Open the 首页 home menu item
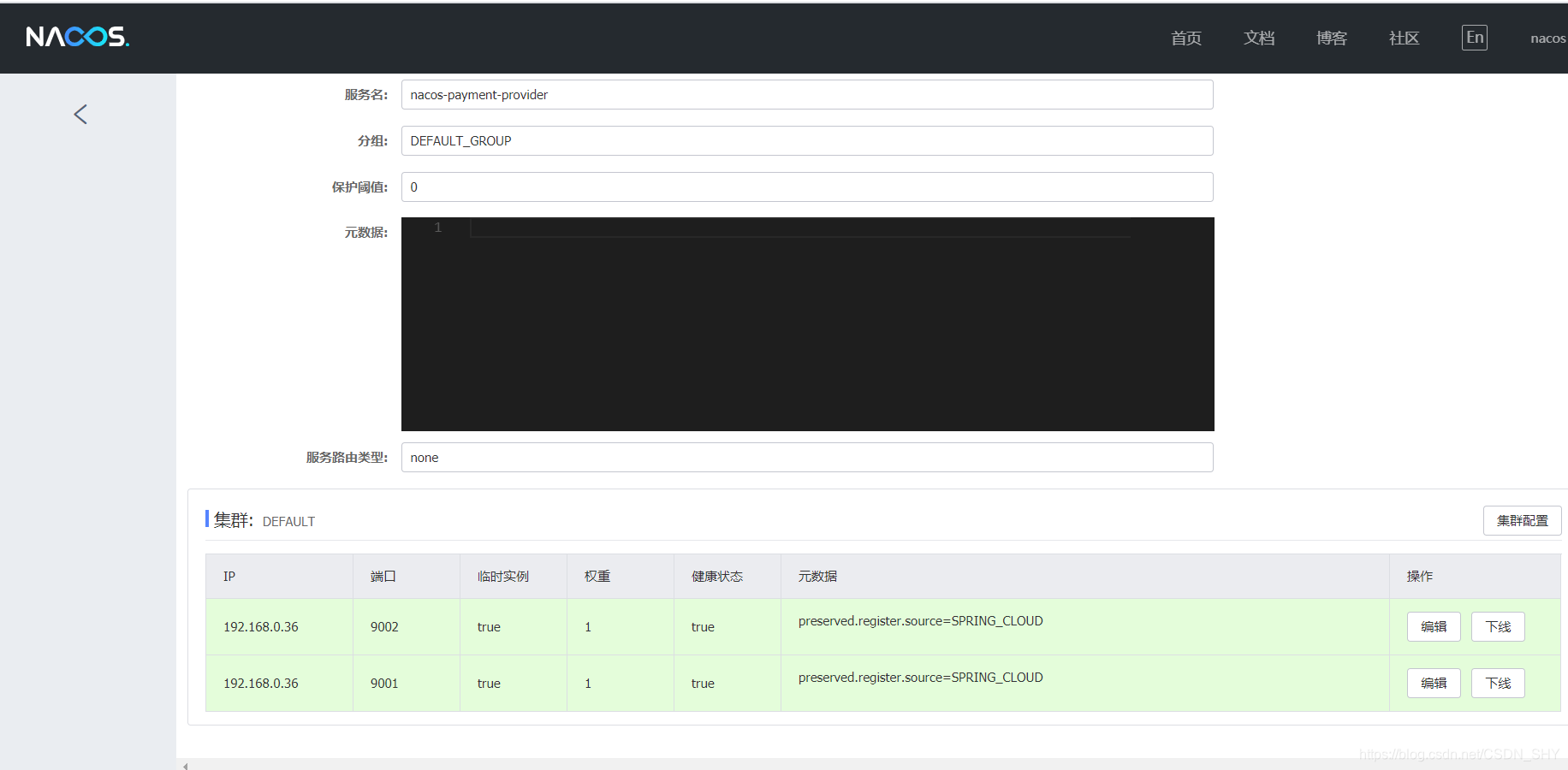 [x=1186, y=38]
